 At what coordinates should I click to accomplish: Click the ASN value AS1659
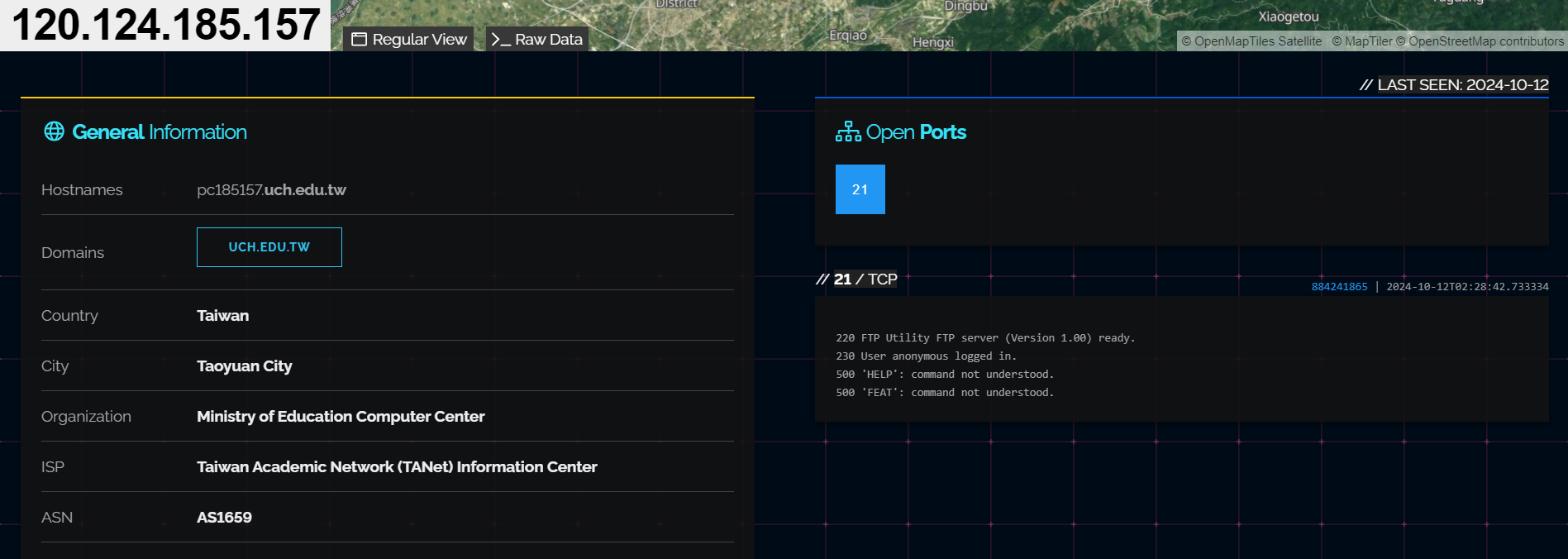coord(224,518)
